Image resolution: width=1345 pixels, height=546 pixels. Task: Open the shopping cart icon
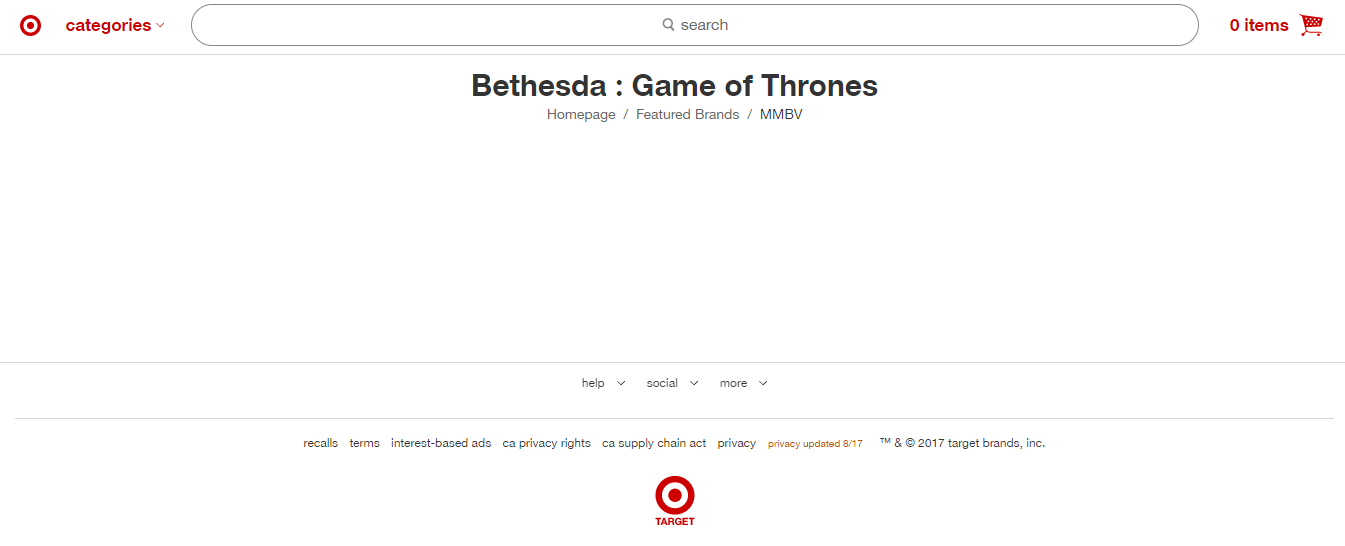coord(1311,25)
